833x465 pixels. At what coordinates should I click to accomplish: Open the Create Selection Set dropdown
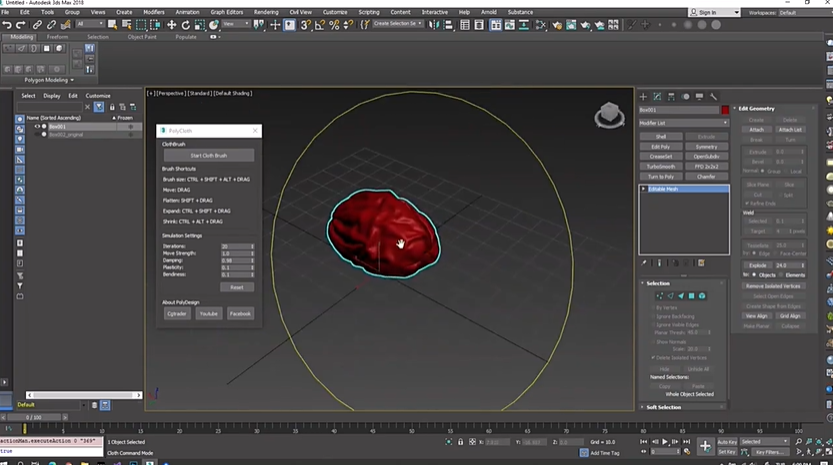point(397,24)
